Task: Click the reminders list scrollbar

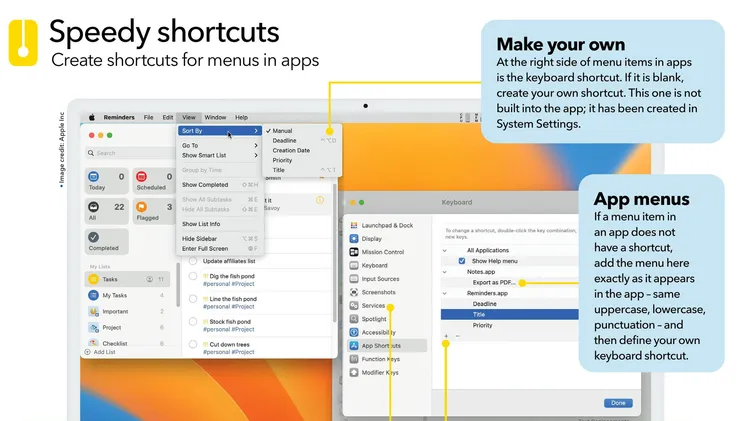Action: click(x=334, y=254)
